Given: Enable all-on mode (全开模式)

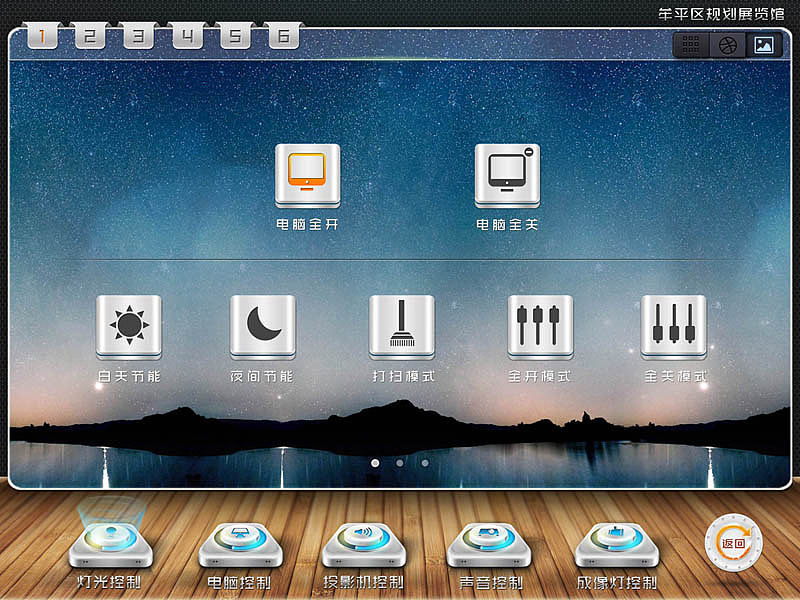Looking at the screenshot, I should [540, 327].
